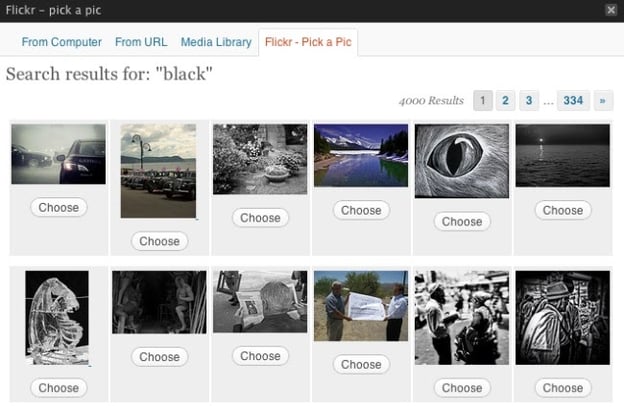Click the foggy black cars thumbnail
The width and height of the screenshot is (624, 408).
tap(59, 154)
